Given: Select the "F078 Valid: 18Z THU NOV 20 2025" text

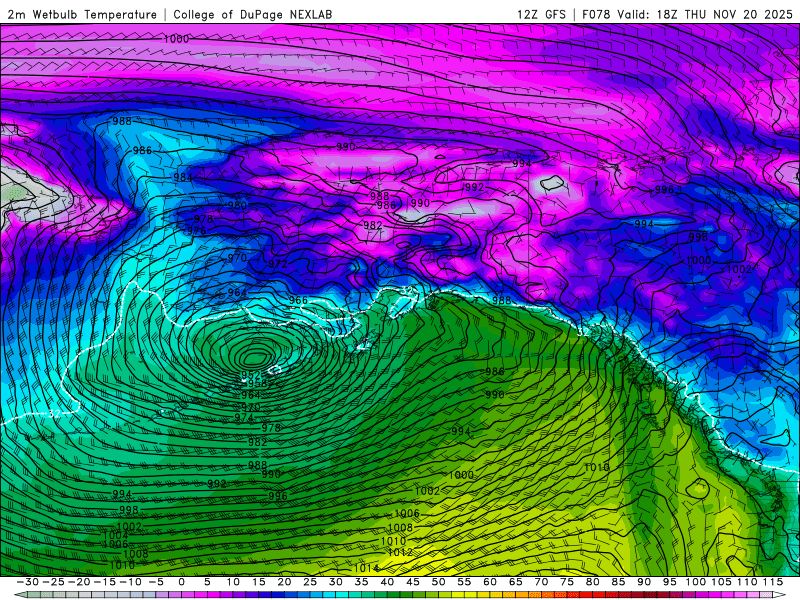Looking at the screenshot, I should tap(687, 15).
